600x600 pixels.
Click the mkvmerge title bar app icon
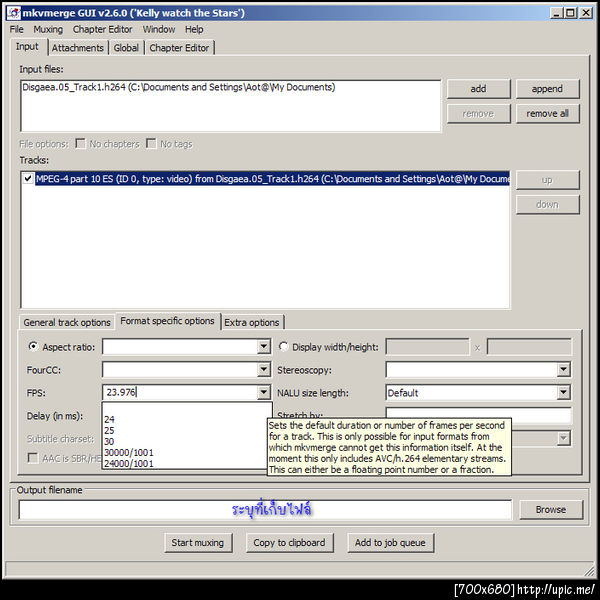pos(14,13)
